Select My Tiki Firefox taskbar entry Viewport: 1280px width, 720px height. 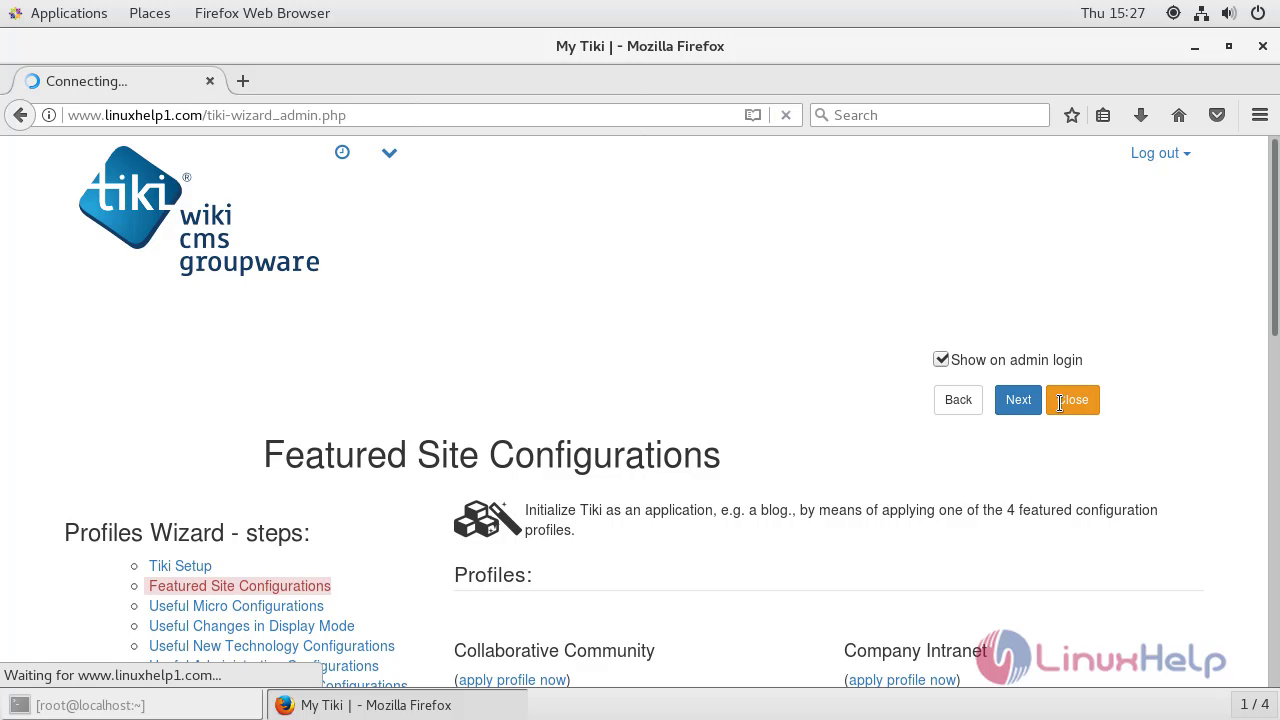(398, 705)
